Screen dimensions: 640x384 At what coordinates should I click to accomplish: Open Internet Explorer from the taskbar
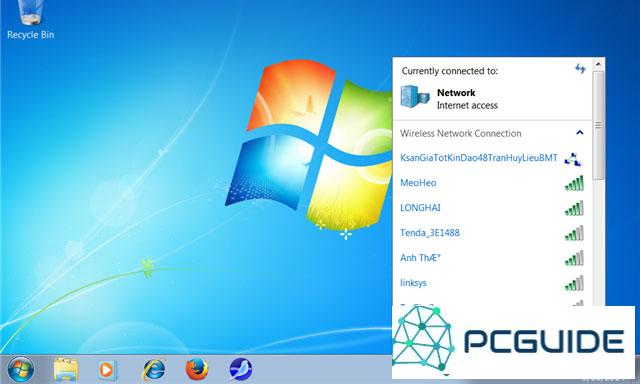click(x=154, y=370)
